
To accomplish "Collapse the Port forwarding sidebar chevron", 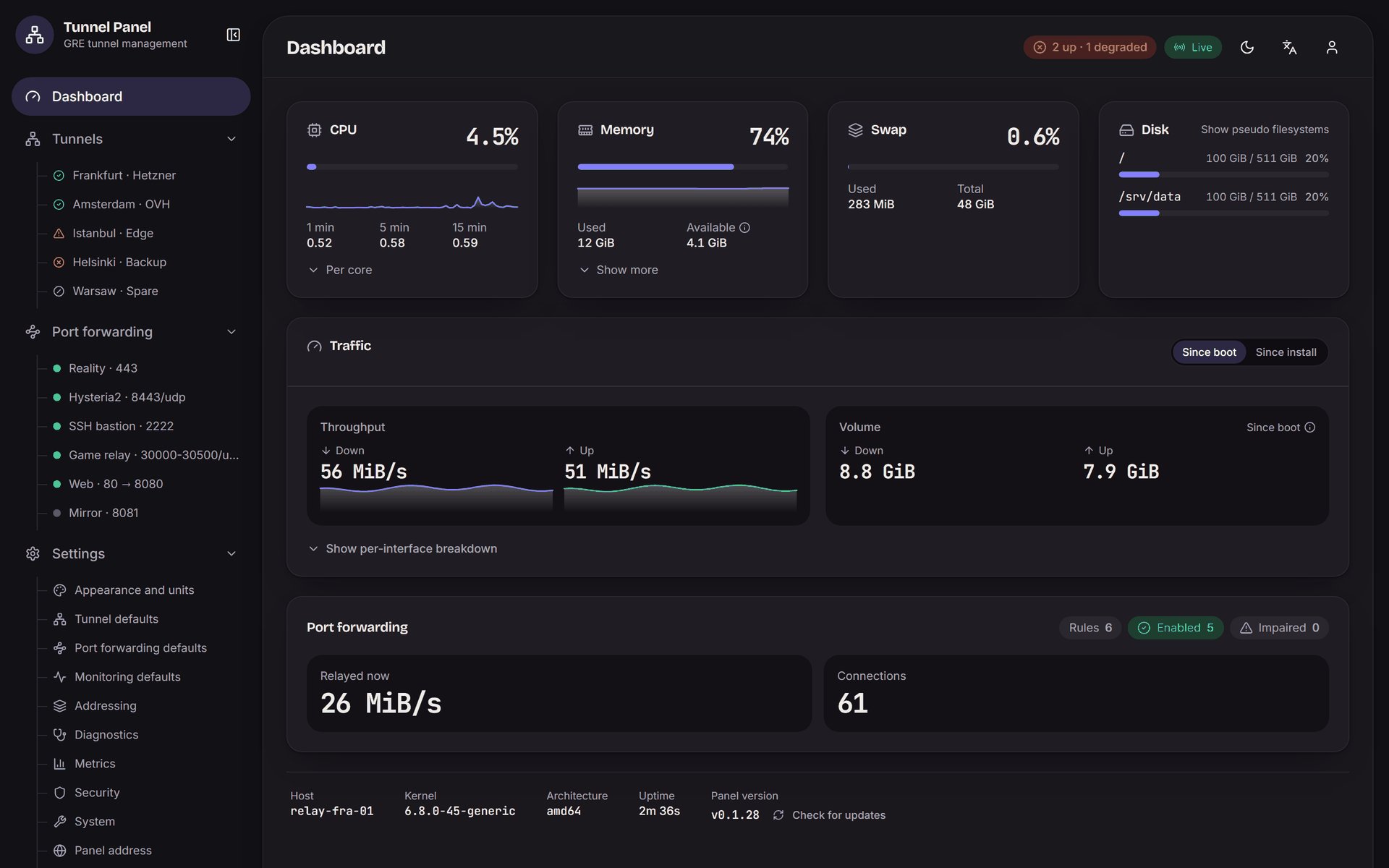I will coord(231,332).
